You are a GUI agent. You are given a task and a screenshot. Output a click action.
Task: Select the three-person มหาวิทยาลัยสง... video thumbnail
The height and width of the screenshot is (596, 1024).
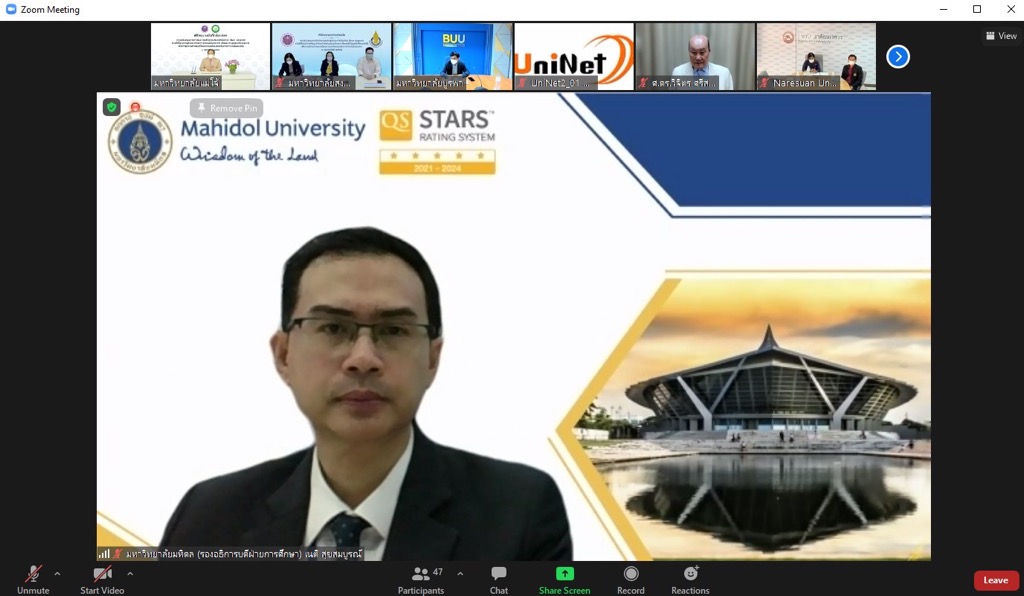(x=331, y=56)
